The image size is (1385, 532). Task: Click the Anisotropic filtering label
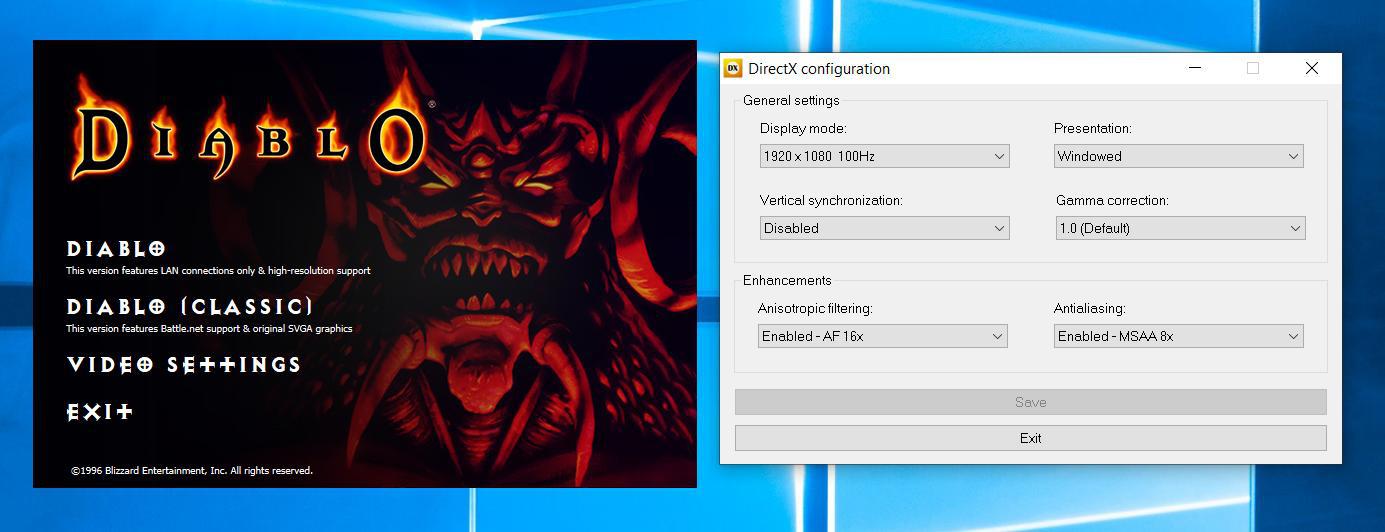click(815, 309)
